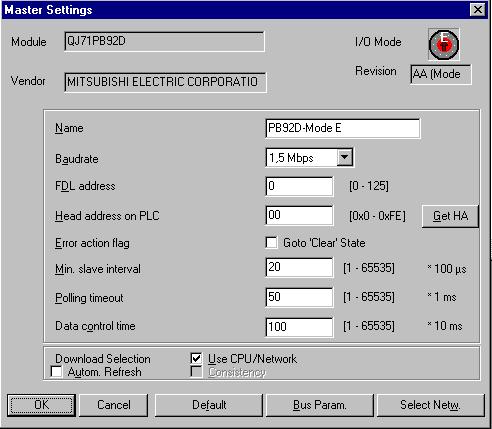Toggle the Autom. Refresh checkbox
Viewport: 492px width, 429px height.
[56, 372]
